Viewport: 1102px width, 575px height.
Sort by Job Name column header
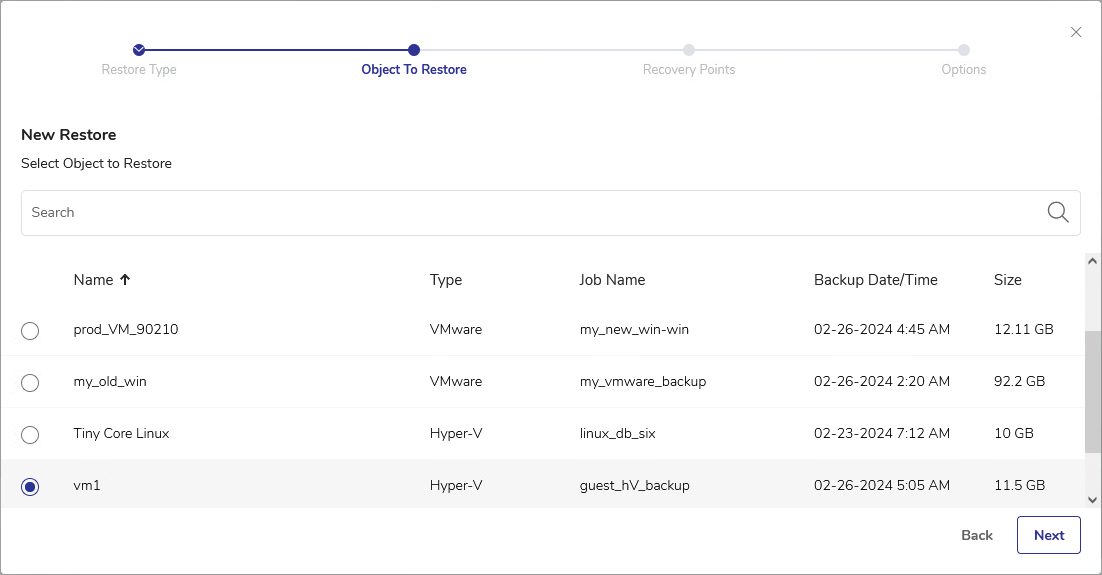[612, 280]
